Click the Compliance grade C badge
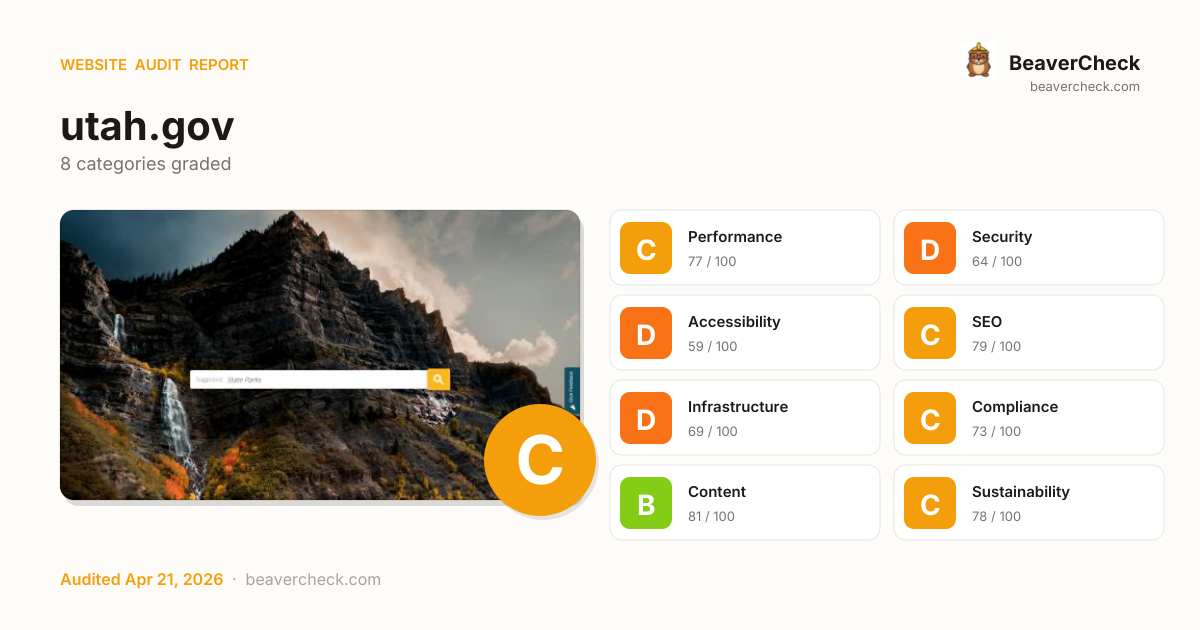Image resolution: width=1200 pixels, height=630 pixels. click(930, 418)
